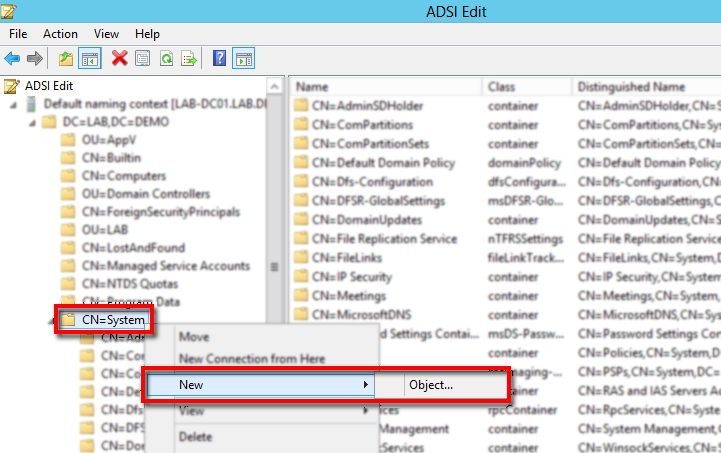Image resolution: width=721 pixels, height=453 pixels.
Task: Choose Object... from the New submenu
Action: pos(431,384)
